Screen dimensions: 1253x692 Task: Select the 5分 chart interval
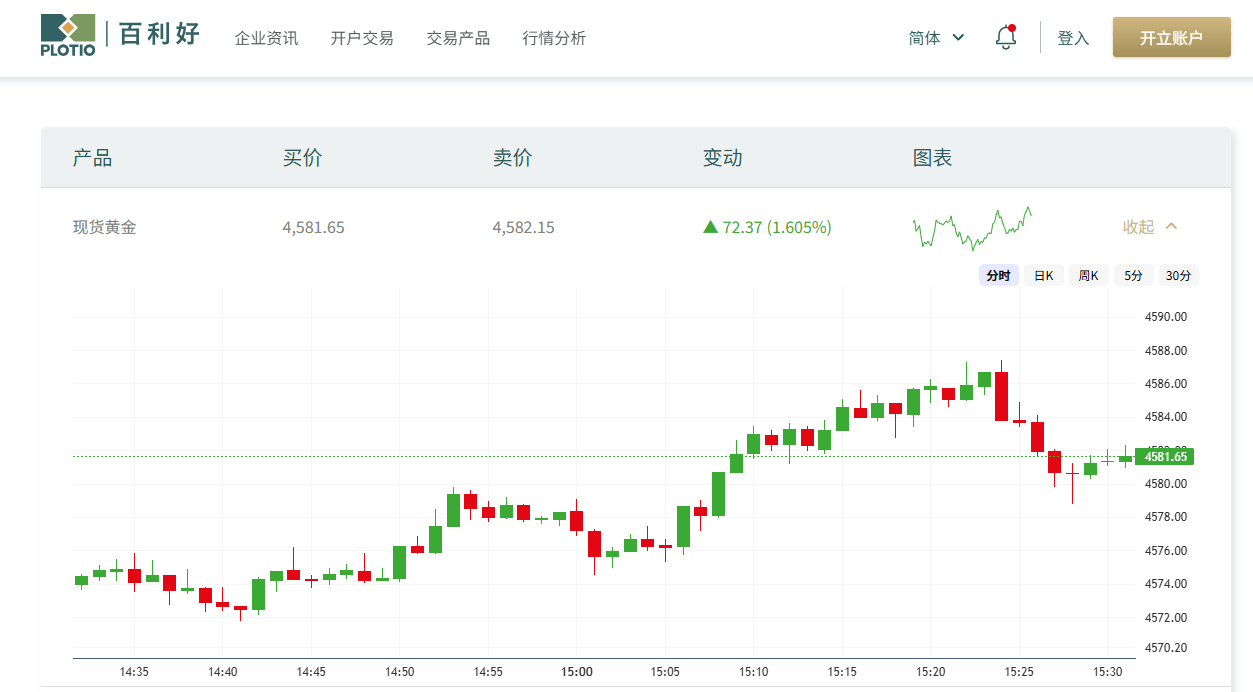point(1133,276)
